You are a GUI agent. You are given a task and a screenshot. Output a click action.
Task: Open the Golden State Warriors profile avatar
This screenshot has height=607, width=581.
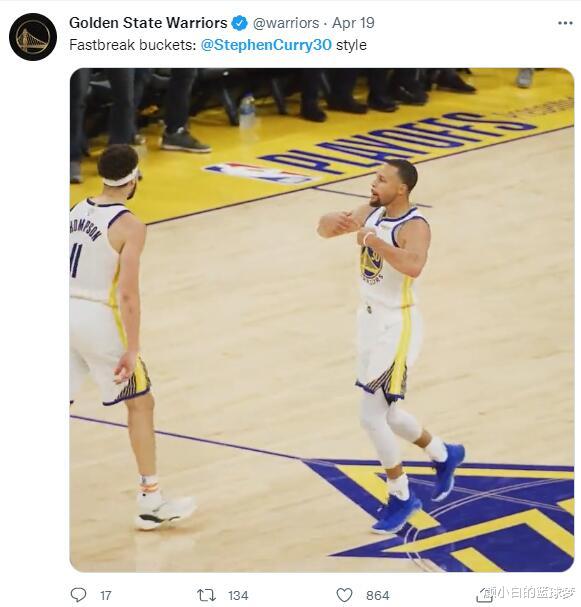[33, 37]
